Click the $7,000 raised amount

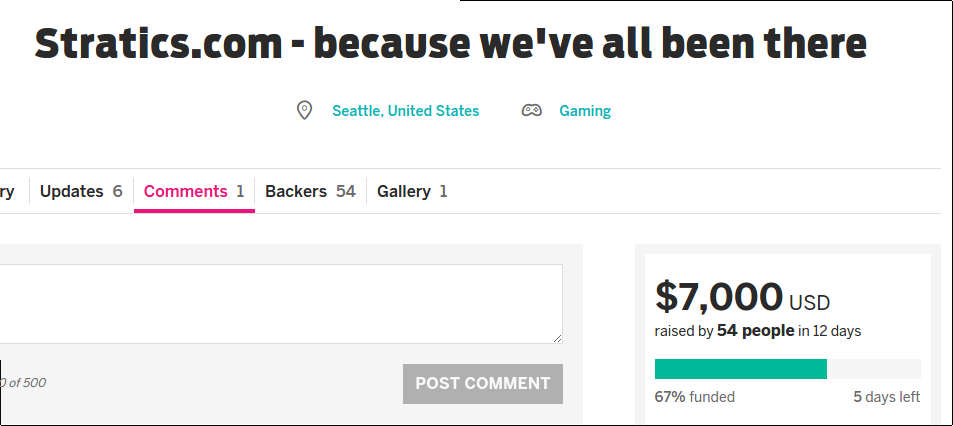coord(718,297)
